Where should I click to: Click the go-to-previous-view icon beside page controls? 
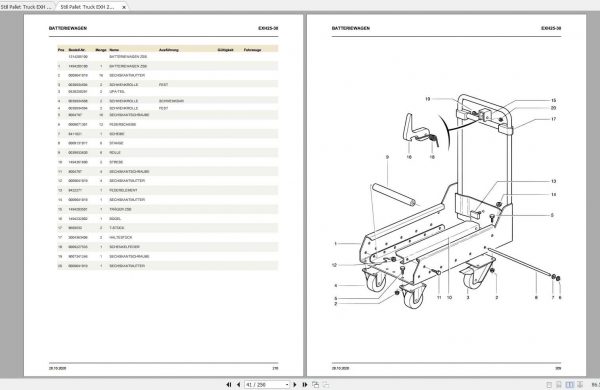(315, 384)
